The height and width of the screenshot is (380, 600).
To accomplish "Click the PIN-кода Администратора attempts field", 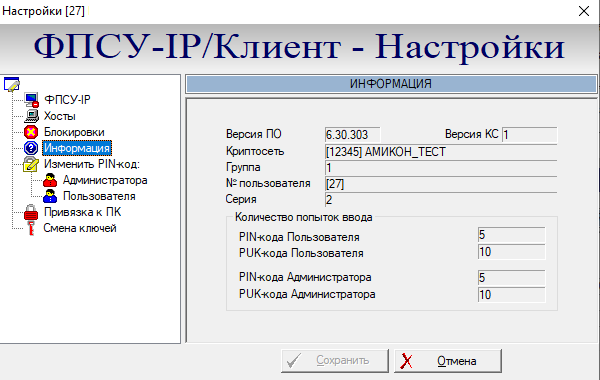I will [x=512, y=277].
